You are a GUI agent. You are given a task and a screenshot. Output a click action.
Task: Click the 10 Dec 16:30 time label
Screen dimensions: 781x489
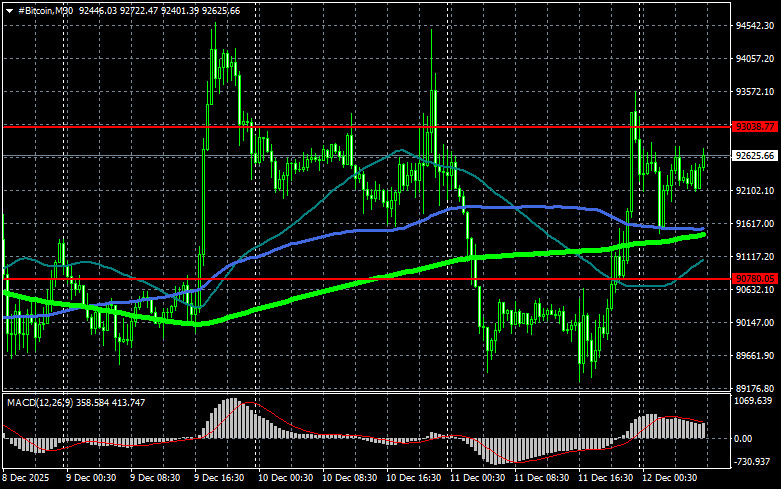pyautogui.click(x=413, y=478)
